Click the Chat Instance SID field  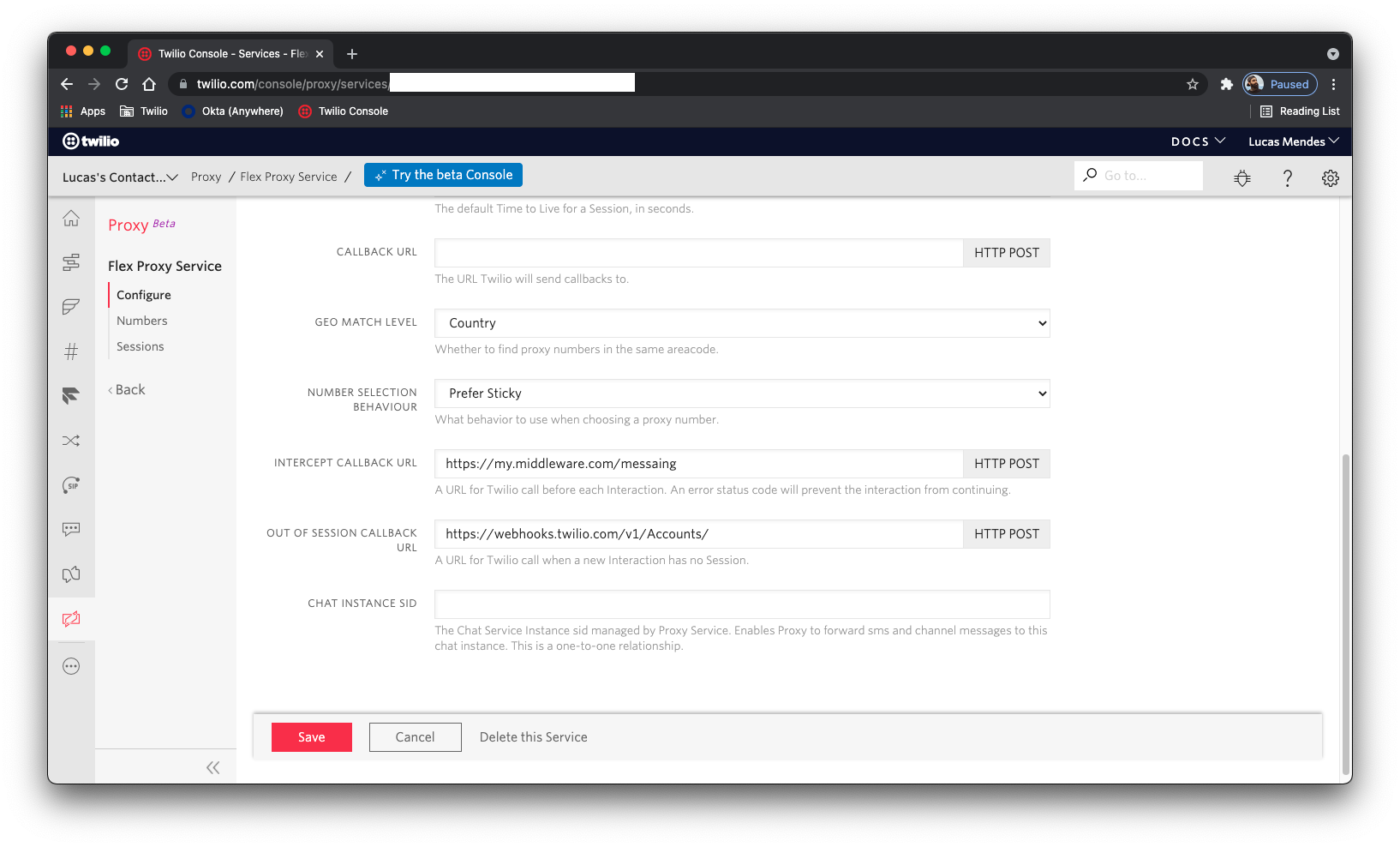pyautogui.click(x=742, y=604)
